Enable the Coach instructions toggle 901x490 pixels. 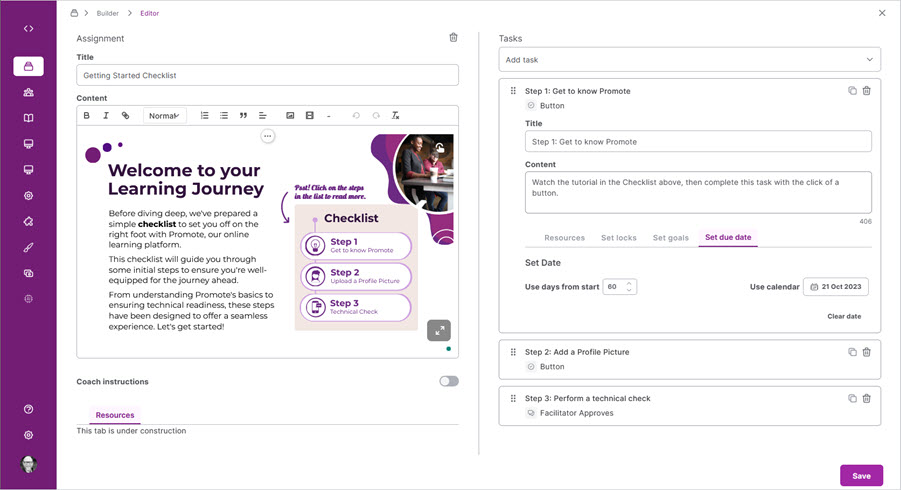pos(448,381)
